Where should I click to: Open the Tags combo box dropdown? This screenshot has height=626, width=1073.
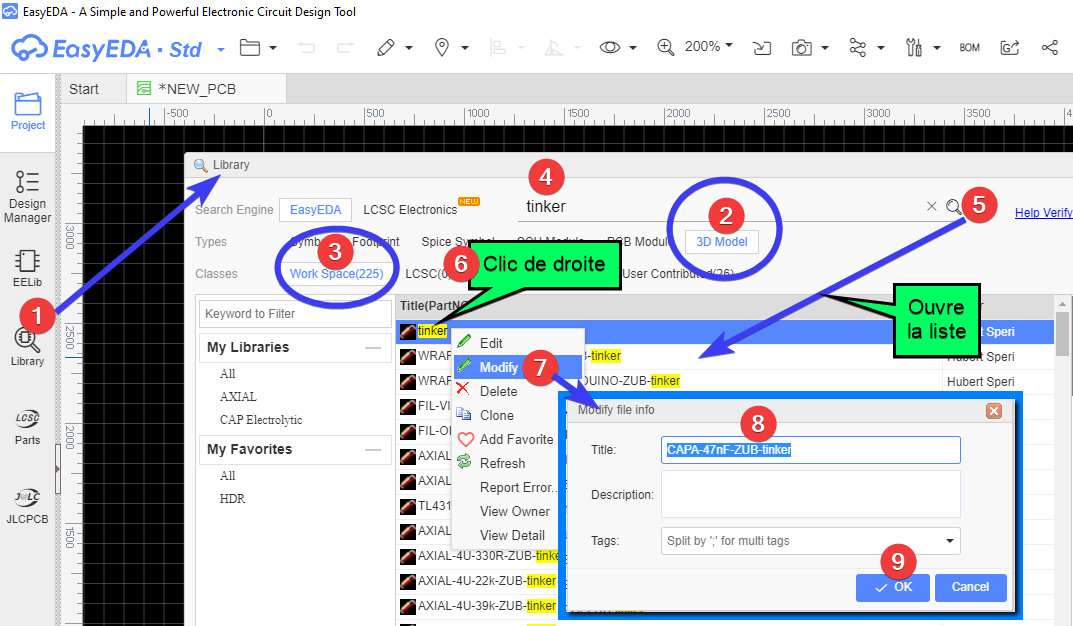click(x=949, y=540)
